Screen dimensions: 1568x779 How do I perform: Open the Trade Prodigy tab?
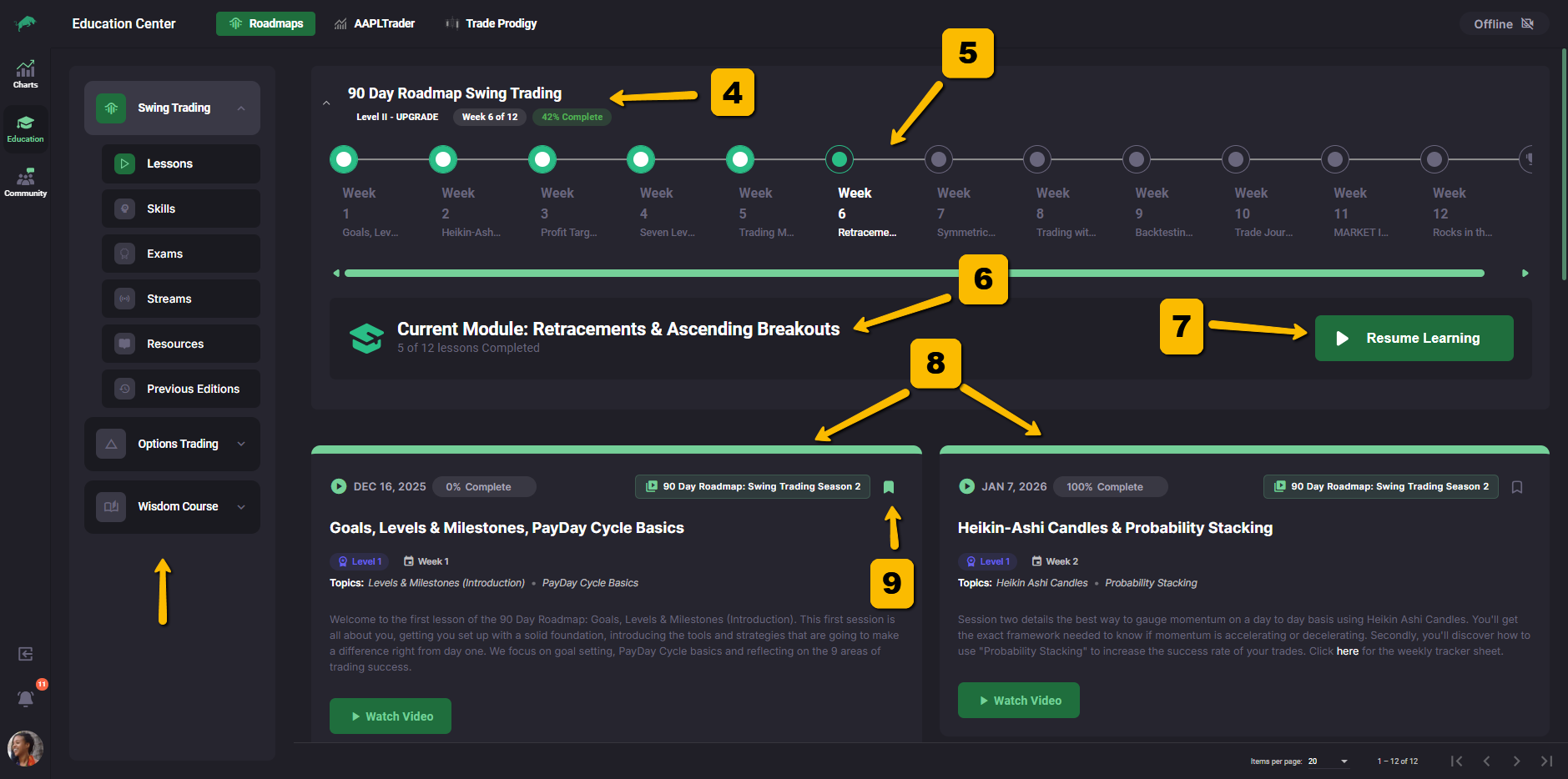(491, 23)
